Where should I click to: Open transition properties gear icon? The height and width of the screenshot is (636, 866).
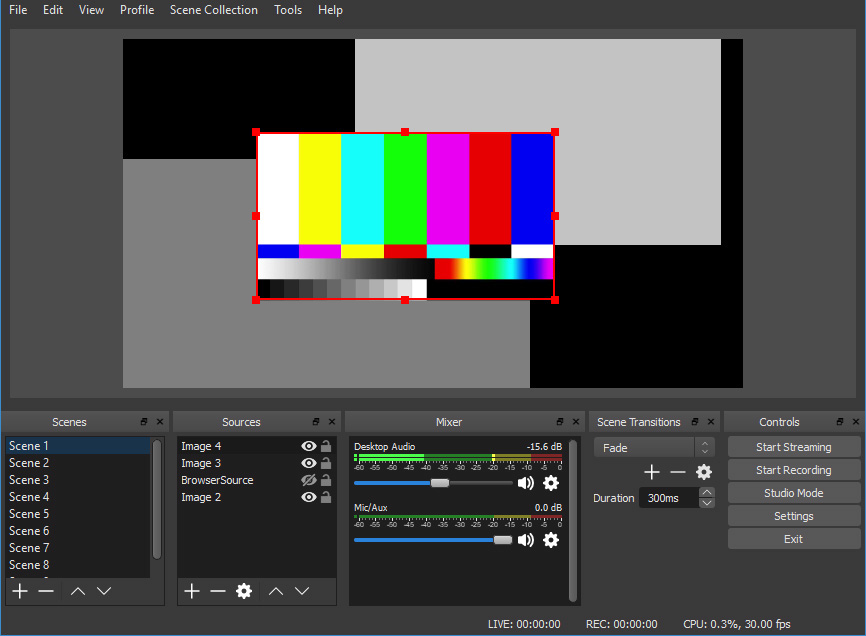point(704,472)
